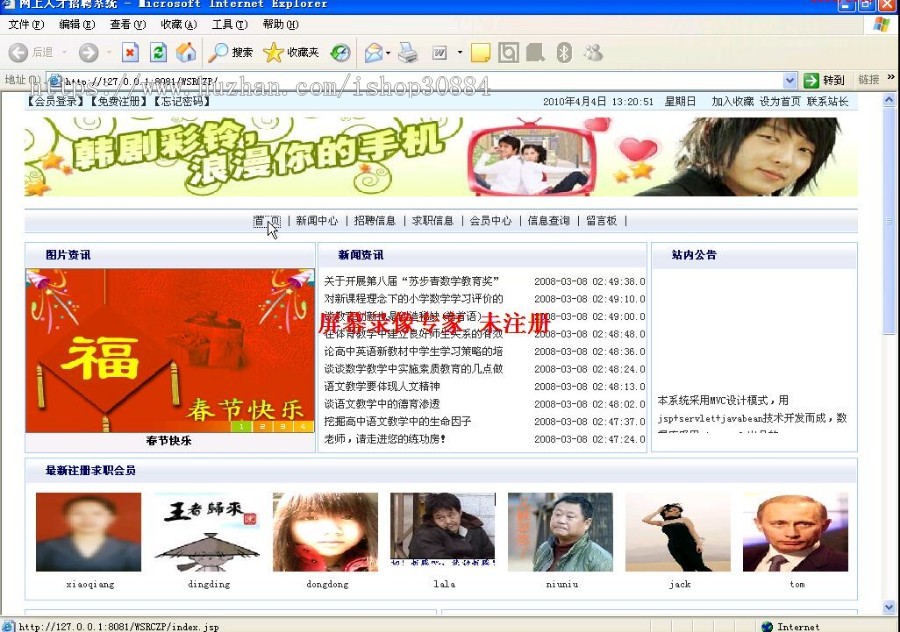Click the Internet zone icon in status bar

[767, 625]
